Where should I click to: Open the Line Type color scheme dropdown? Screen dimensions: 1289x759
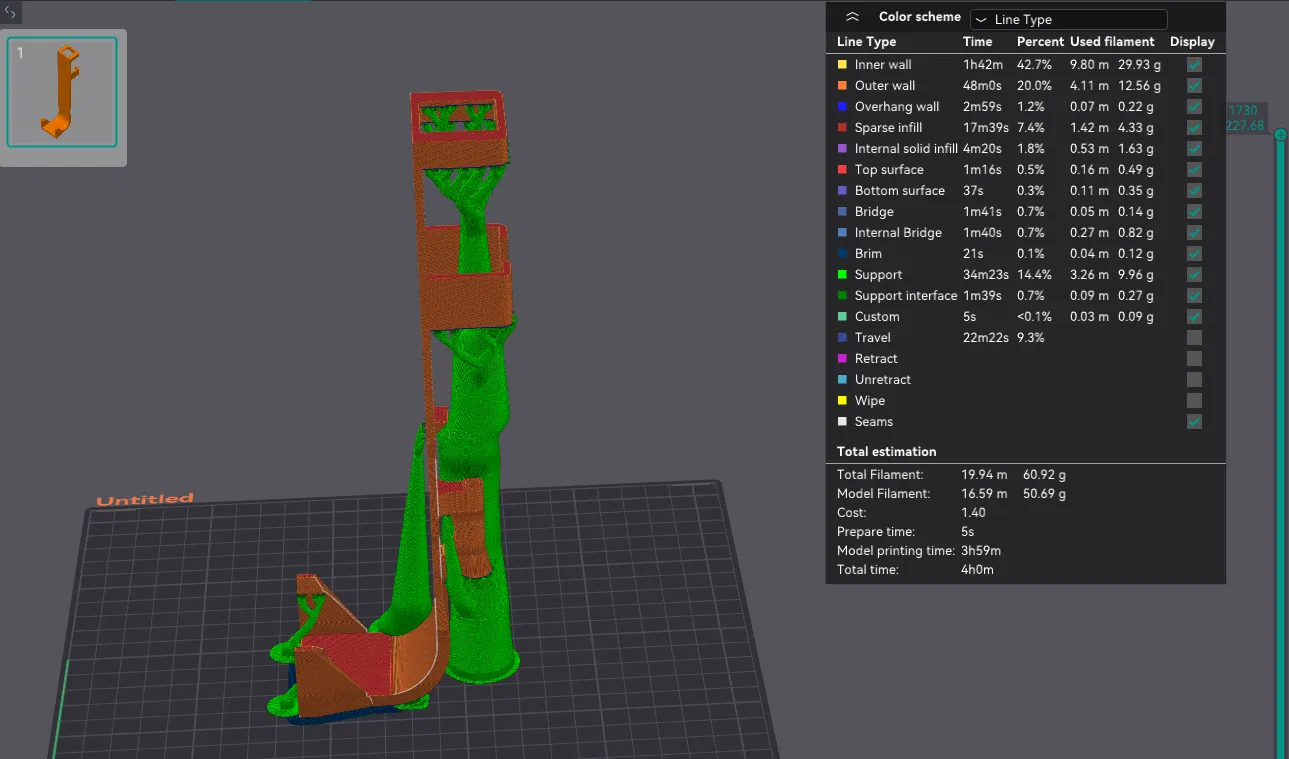click(x=1069, y=19)
